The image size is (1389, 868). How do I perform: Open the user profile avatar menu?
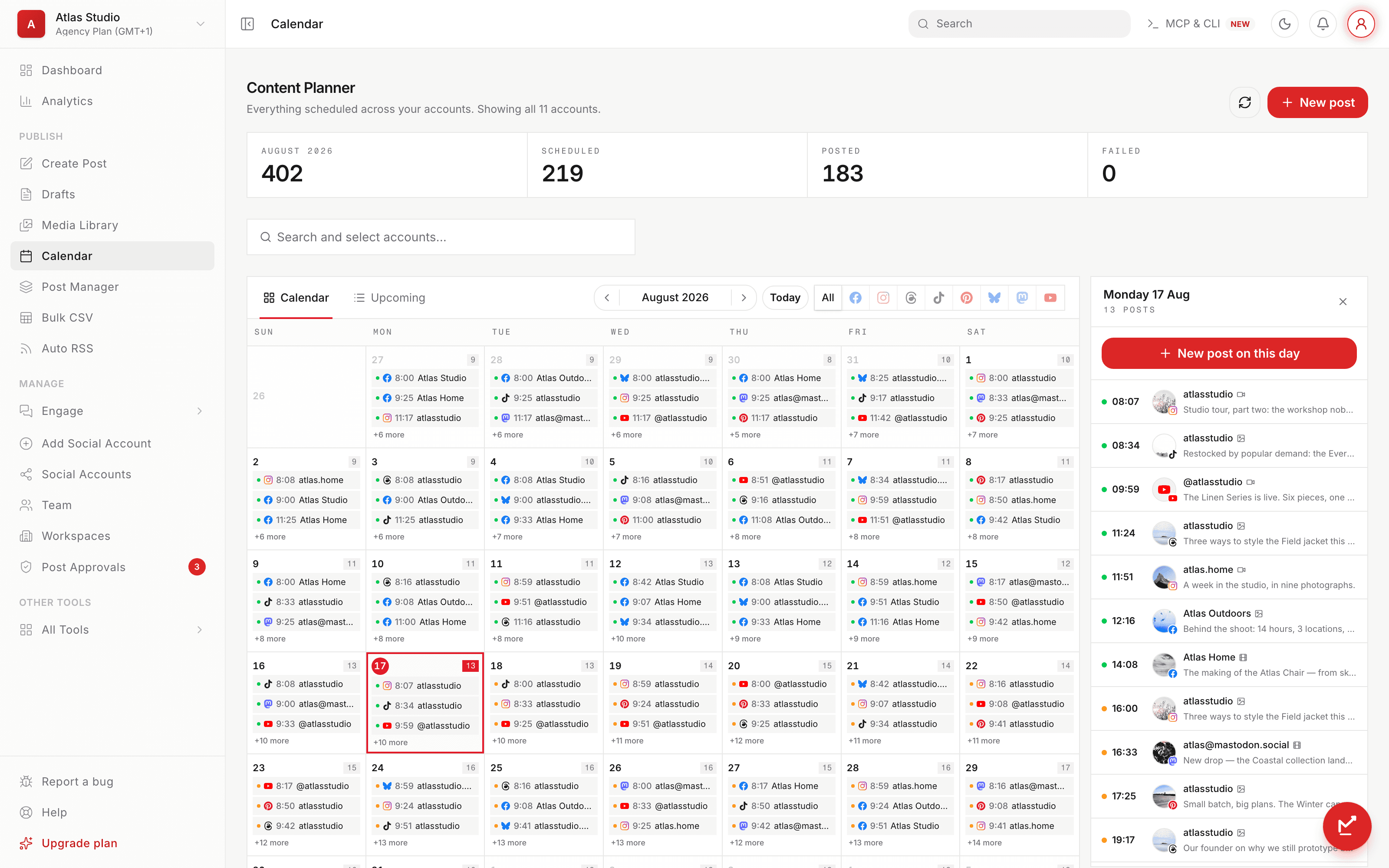coord(1361,23)
